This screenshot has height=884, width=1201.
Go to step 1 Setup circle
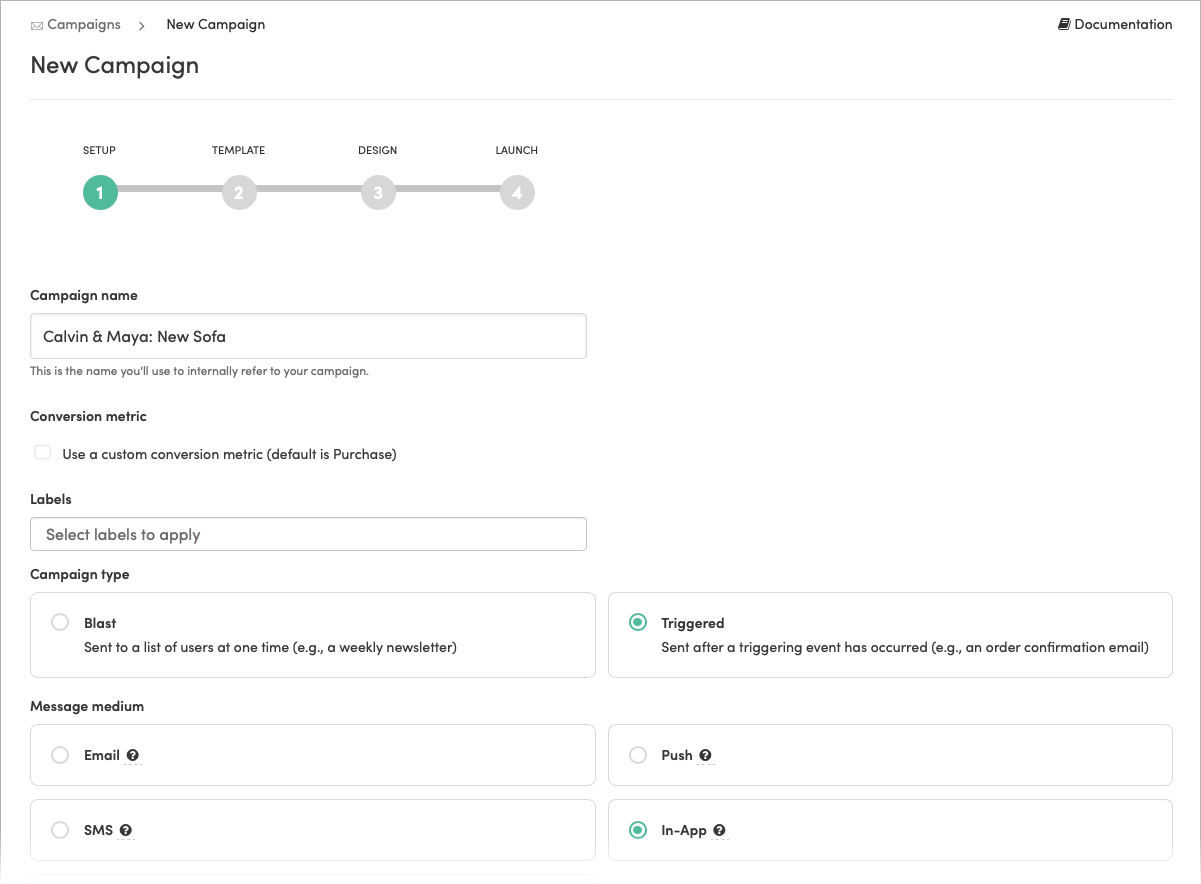(100, 193)
